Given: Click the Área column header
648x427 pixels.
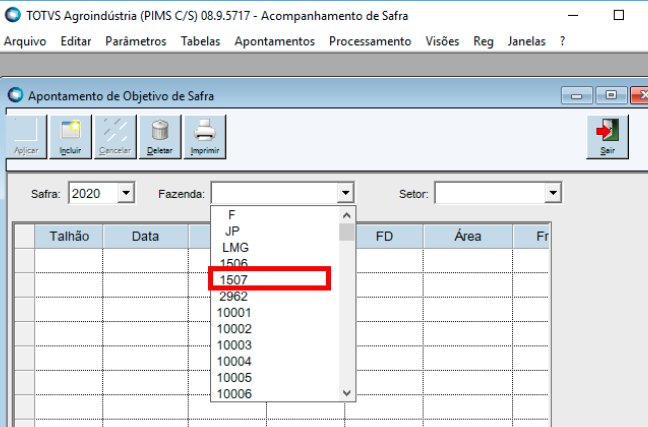Looking at the screenshot, I should point(468,236).
